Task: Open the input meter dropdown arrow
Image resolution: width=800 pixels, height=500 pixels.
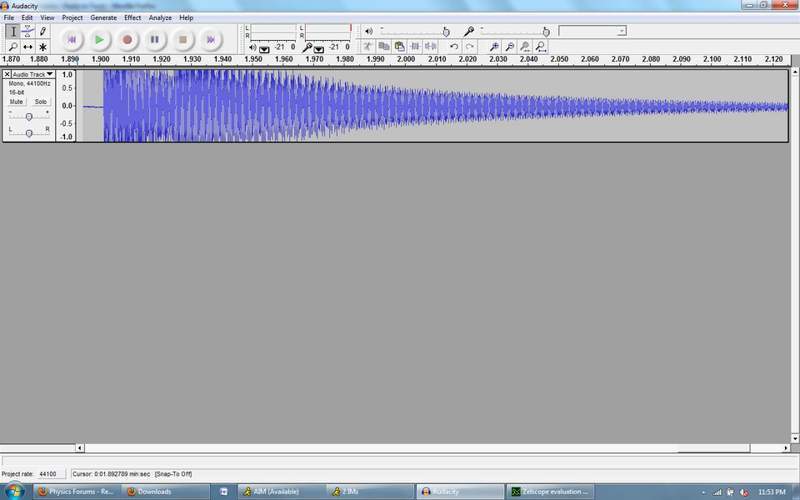Action: [x=319, y=49]
